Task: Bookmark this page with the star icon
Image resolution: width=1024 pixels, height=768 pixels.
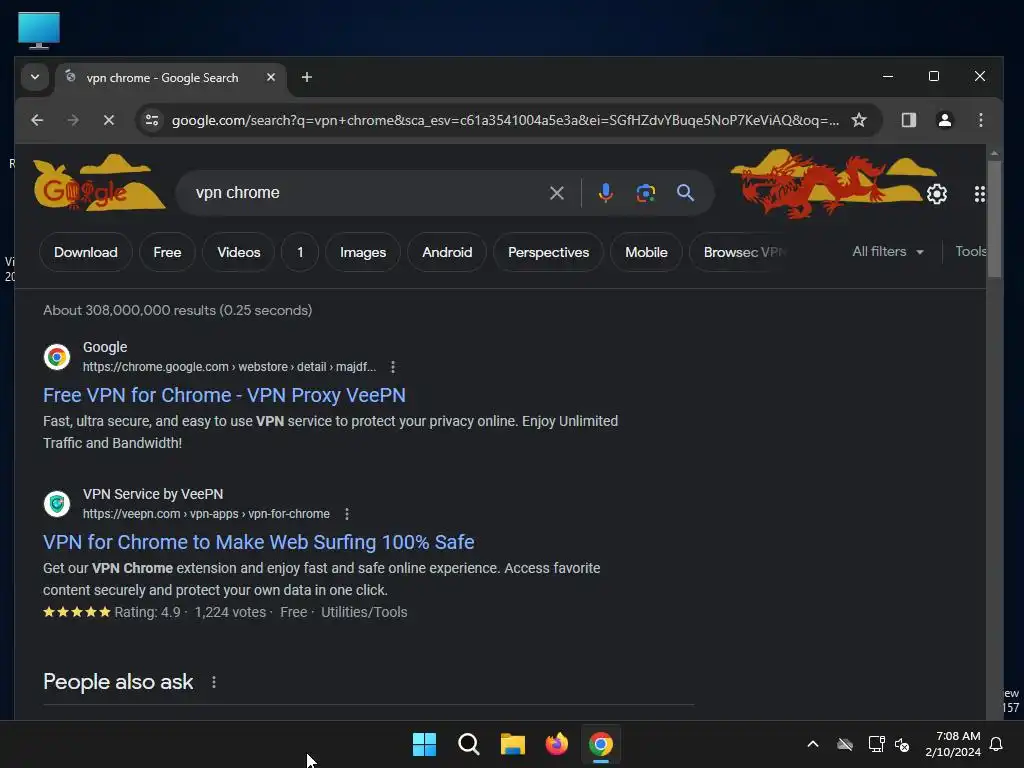Action: click(x=859, y=120)
